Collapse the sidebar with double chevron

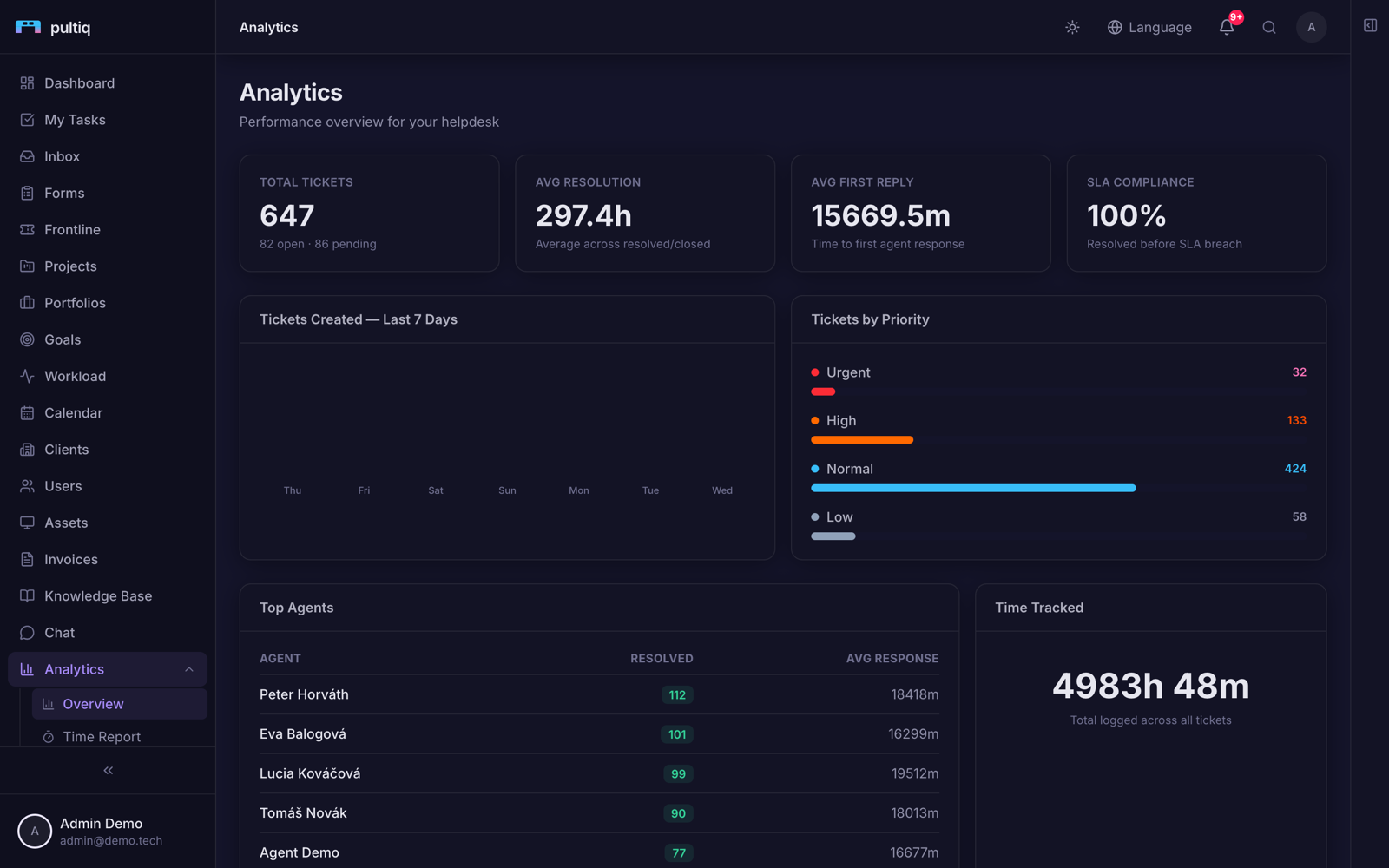tap(109, 770)
